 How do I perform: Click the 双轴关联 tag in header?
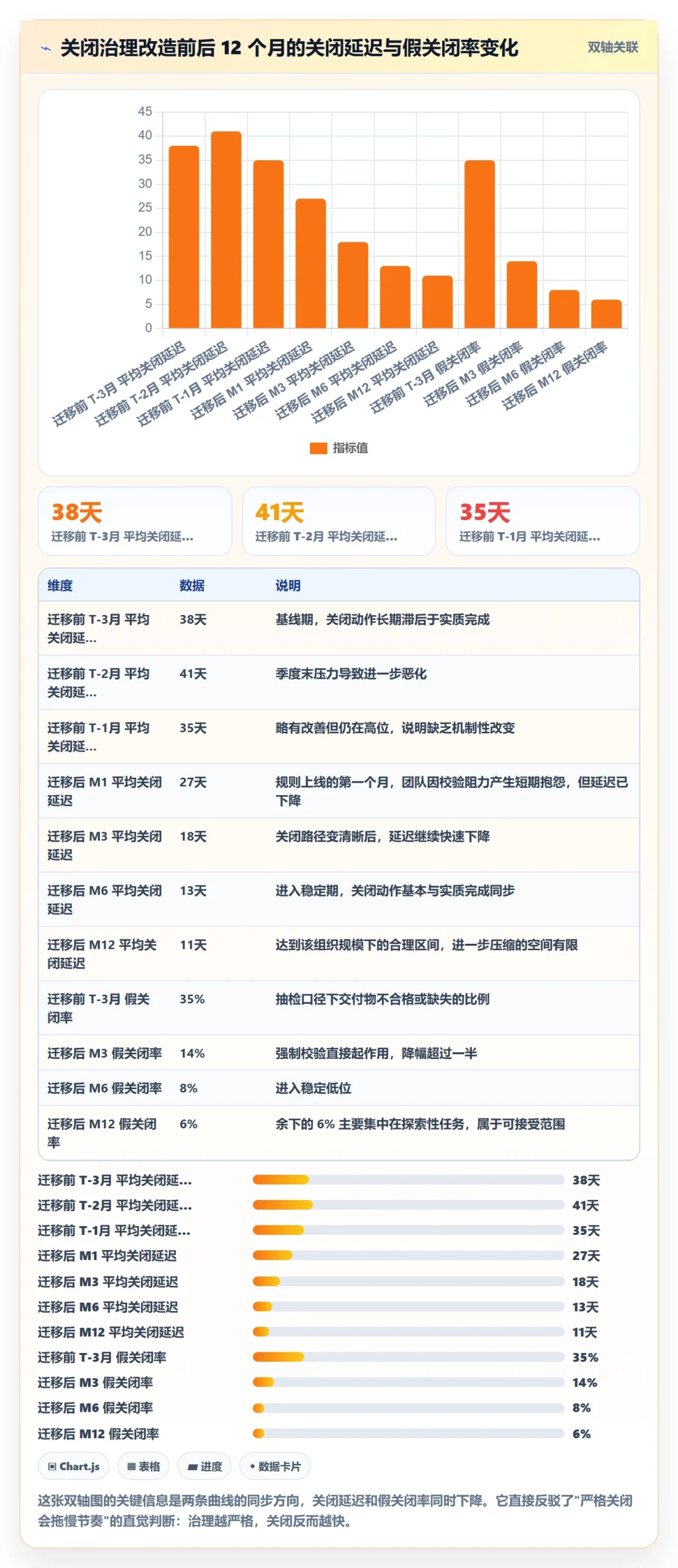click(x=612, y=48)
